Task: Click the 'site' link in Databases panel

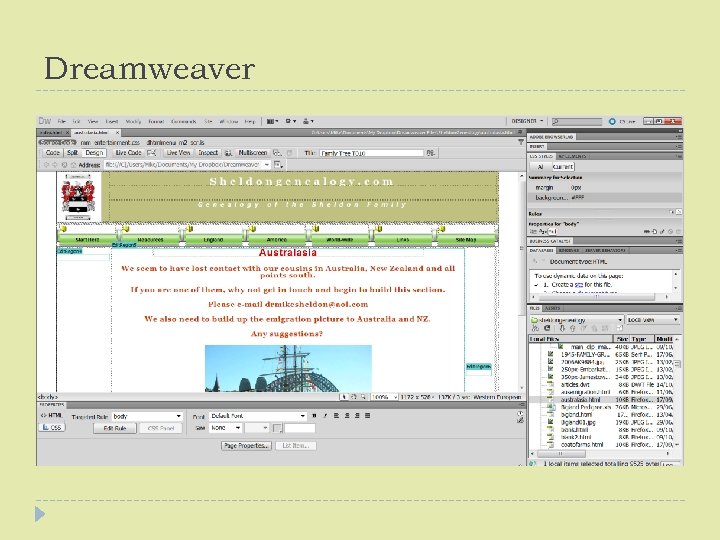Action: (x=578, y=285)
